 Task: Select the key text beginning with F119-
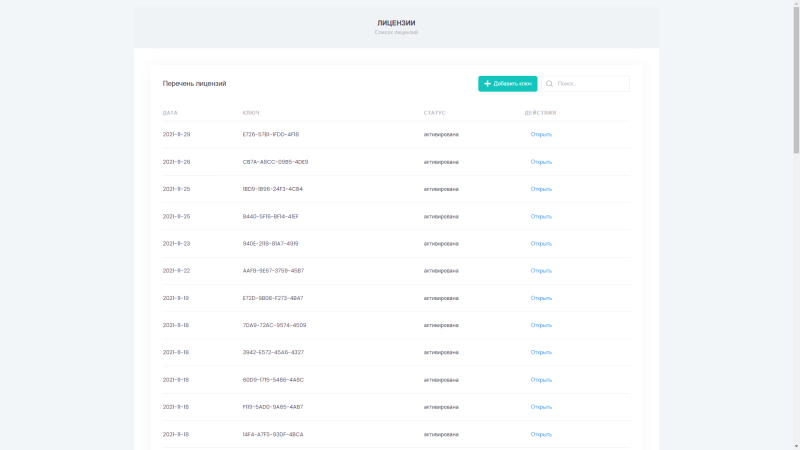click(x=272, y=407)
